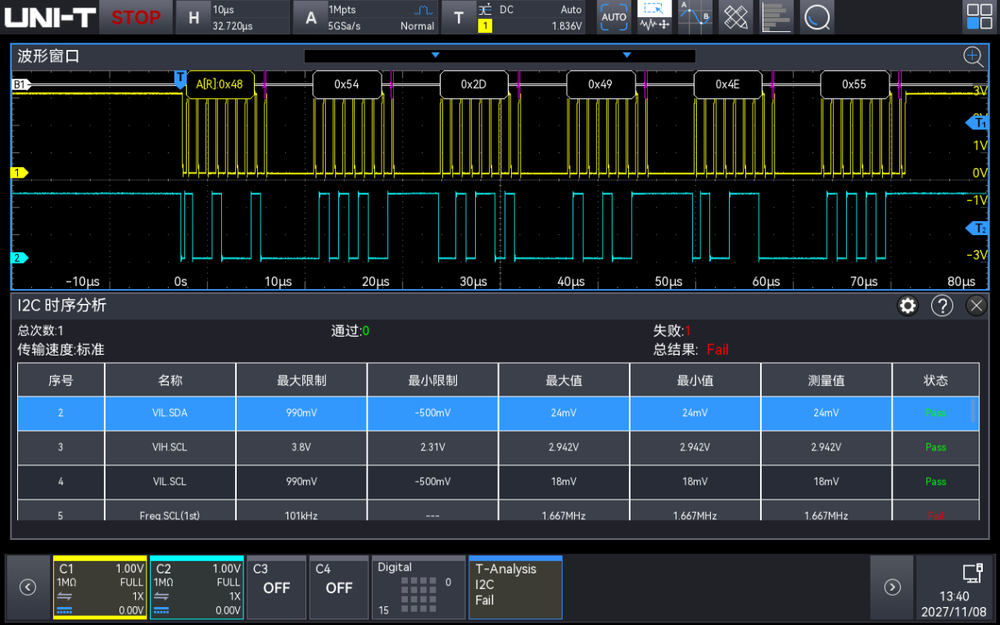Select the VIL.SCL table row

point(498,482)
